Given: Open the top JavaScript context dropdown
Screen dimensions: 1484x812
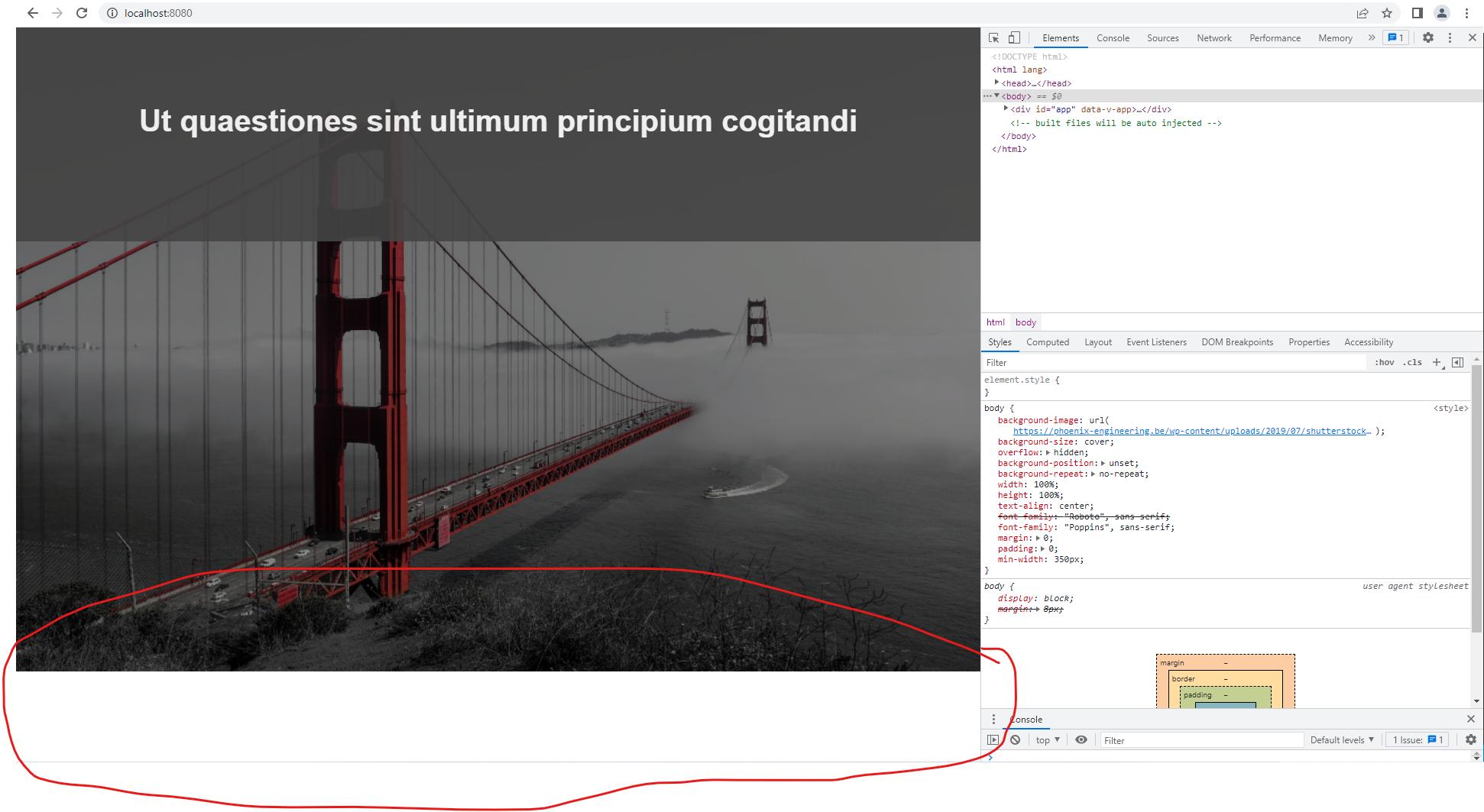Looking at the screenshot, I should point(1048,739).
